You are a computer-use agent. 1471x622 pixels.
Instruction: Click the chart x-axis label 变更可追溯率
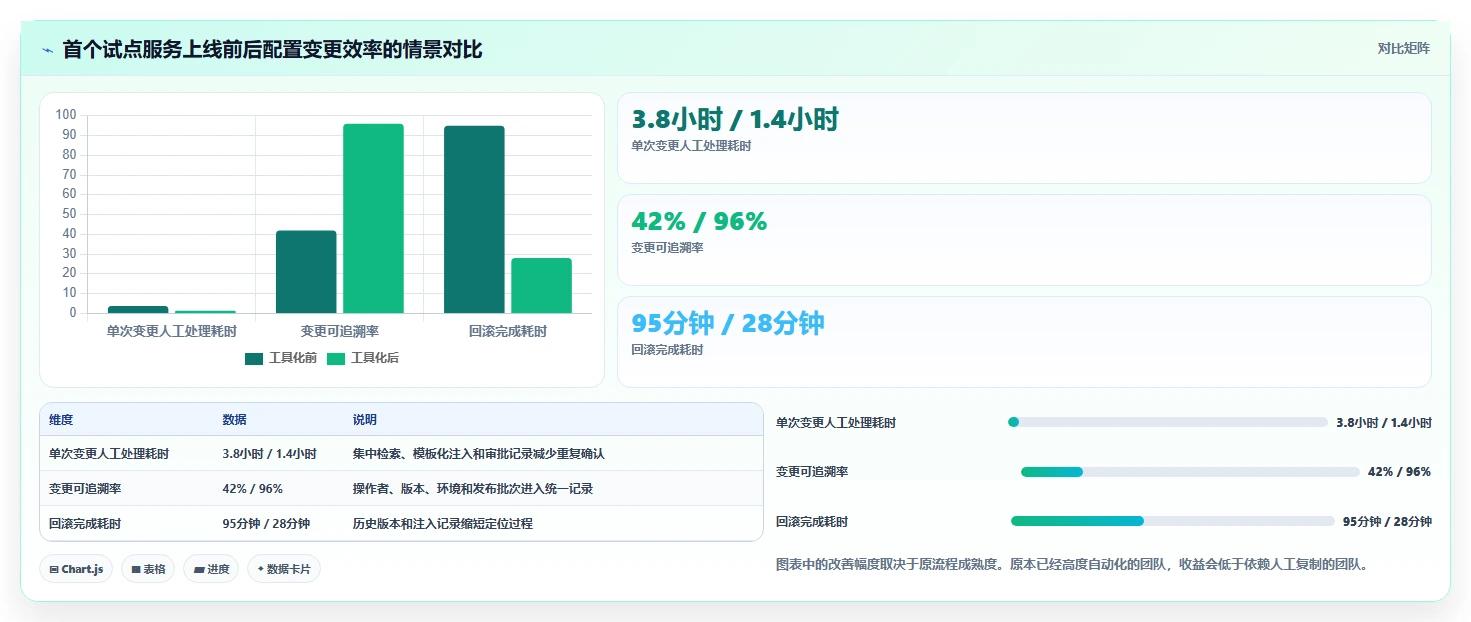pos(340,331)
